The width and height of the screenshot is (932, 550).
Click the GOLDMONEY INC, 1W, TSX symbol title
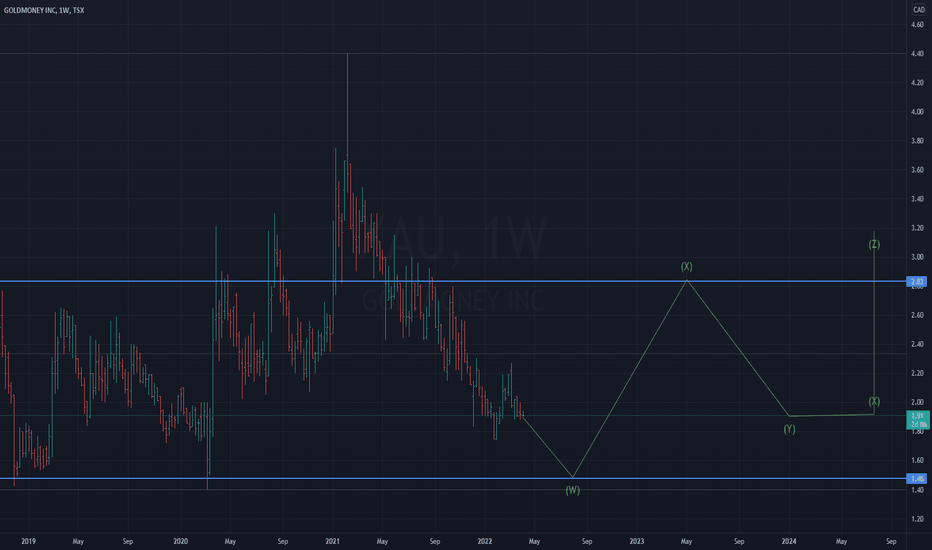(x=44, y=10)
